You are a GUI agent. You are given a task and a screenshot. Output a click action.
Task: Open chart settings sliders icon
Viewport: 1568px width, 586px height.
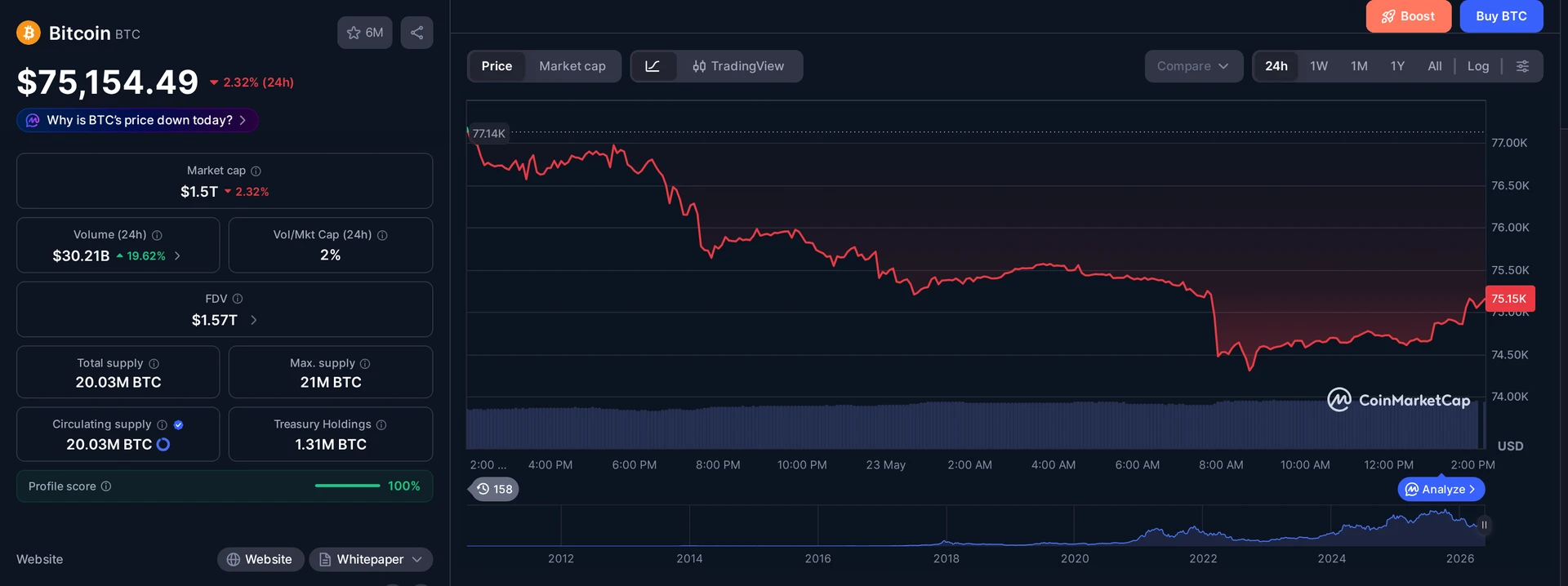click(x=1522, y=66)
